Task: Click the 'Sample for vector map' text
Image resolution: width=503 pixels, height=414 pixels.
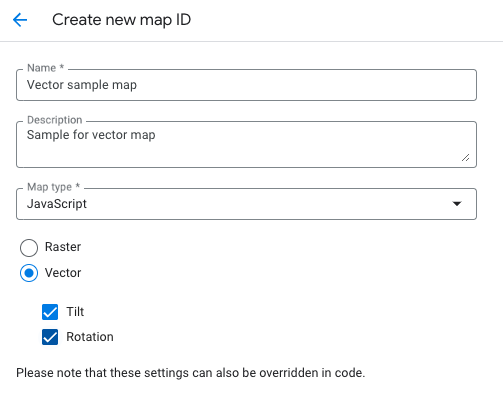Action: pyautogui.click(x=91, y=135)
